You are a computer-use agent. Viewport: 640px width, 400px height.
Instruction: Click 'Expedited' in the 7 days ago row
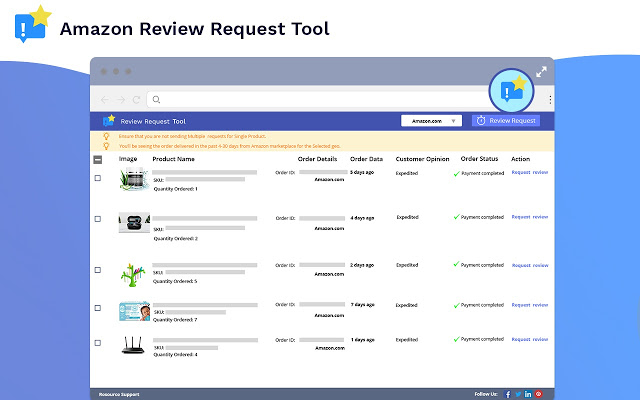click(x=407, y=305)
